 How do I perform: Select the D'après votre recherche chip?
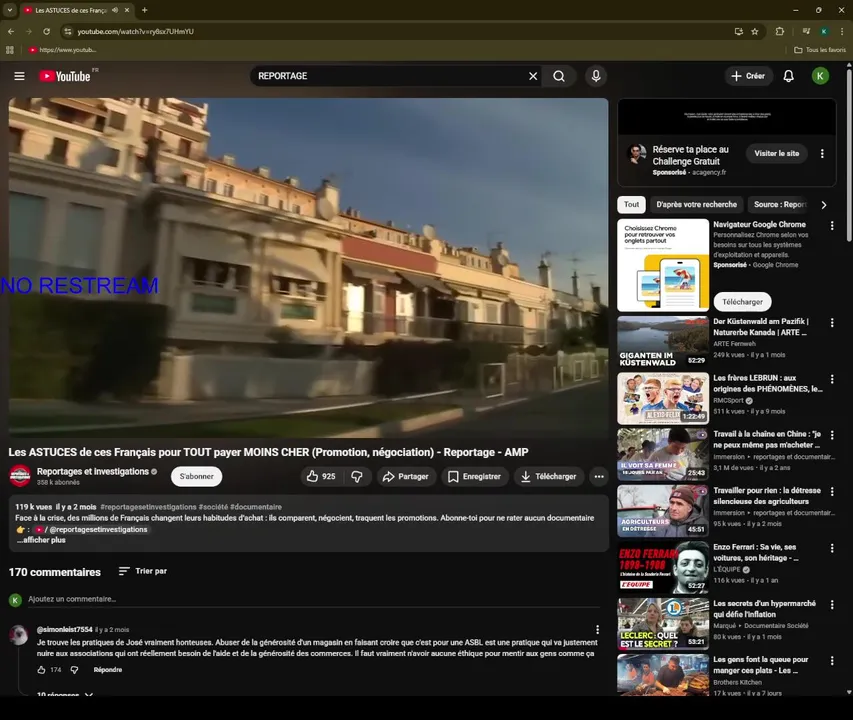[696, 204]
